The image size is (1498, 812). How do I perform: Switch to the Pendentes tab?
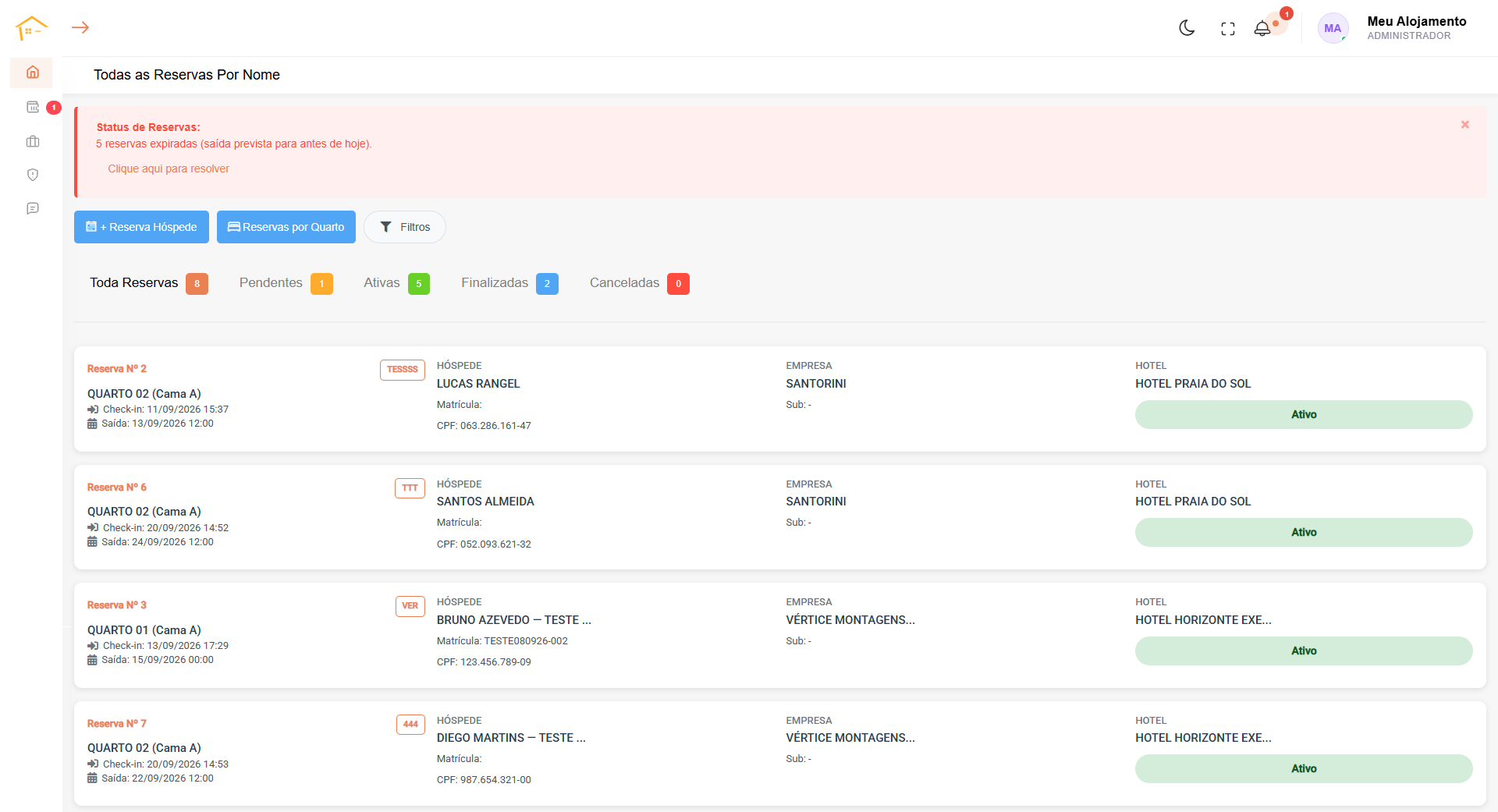pyautogui.click(x=286, y=283)
